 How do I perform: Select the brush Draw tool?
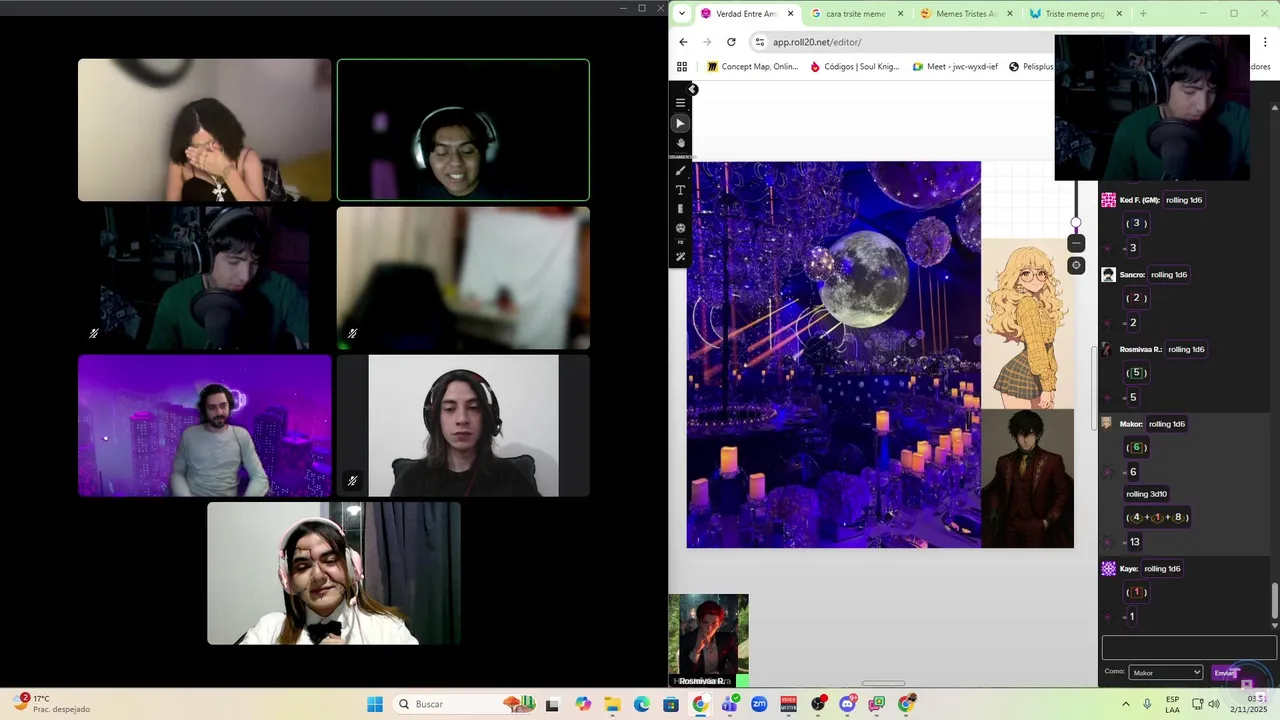[681, 171]
